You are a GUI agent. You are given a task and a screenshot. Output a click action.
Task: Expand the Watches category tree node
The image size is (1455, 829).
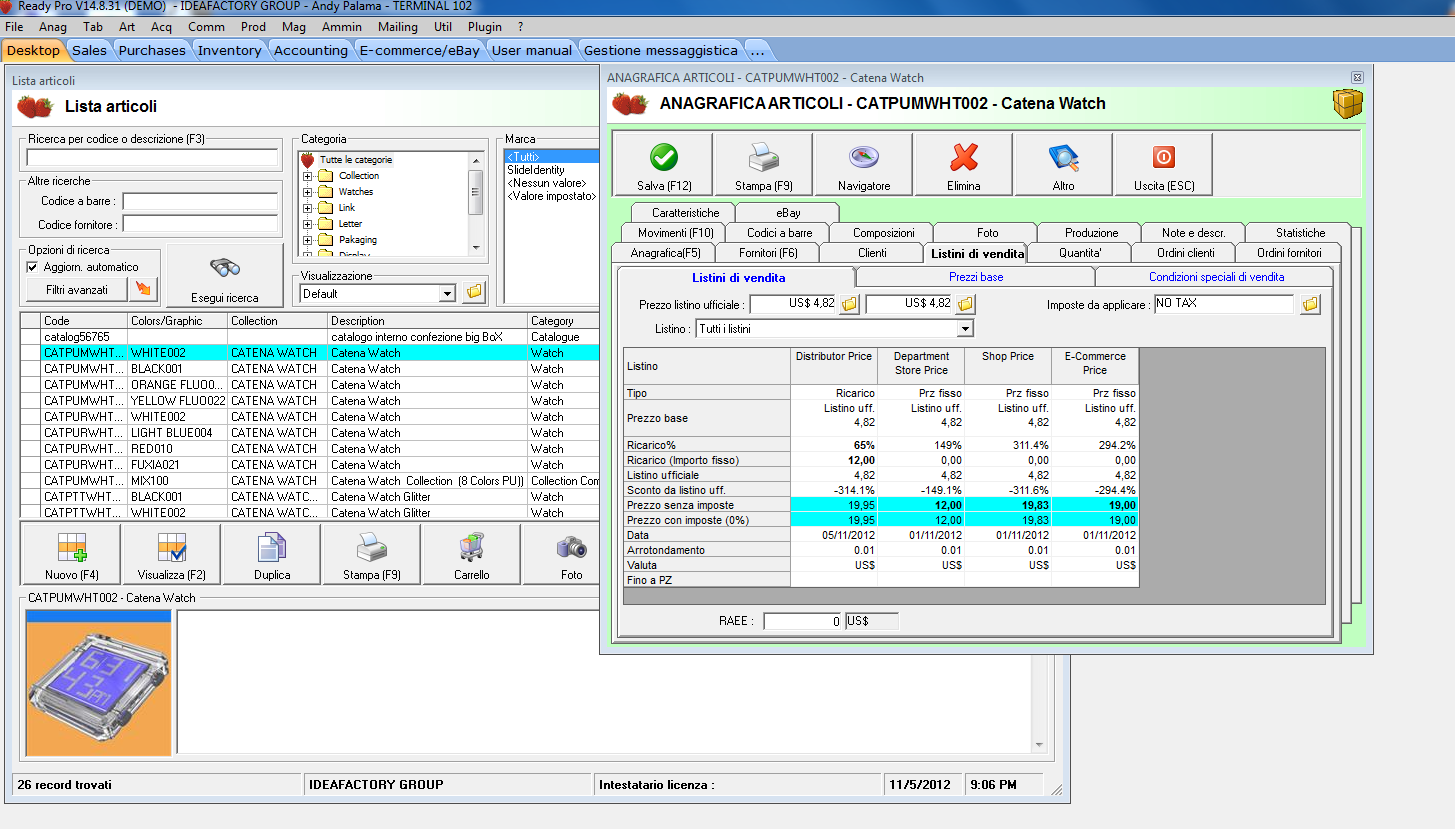(x=308, y=192)
